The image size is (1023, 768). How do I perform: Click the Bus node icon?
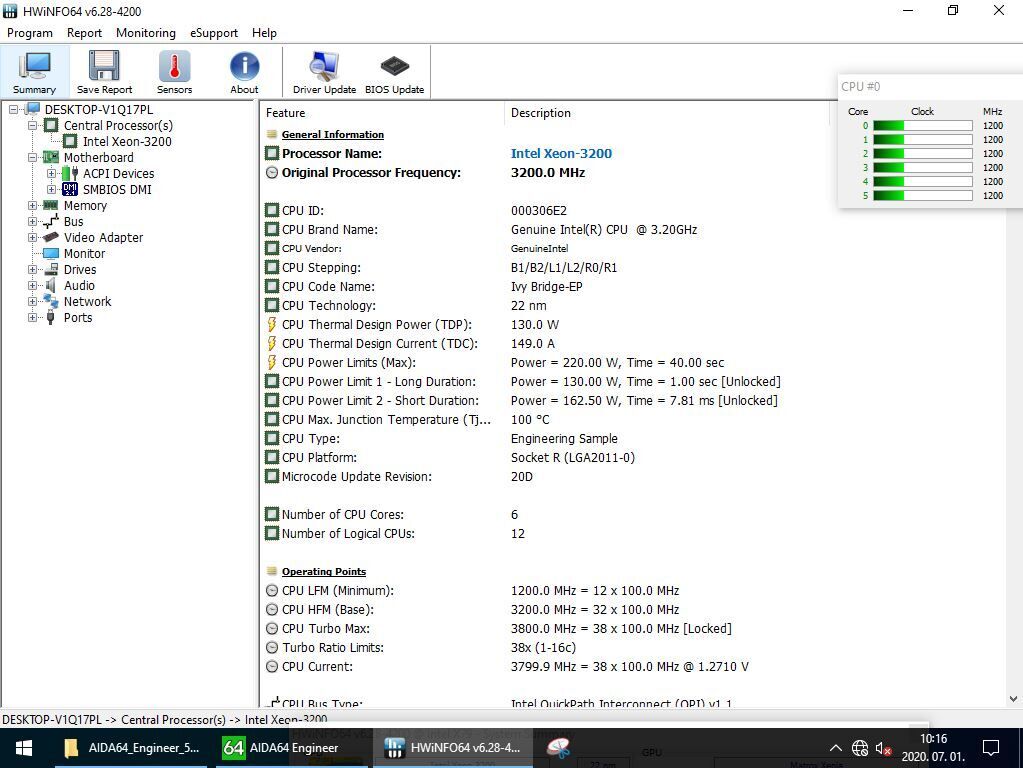(x=50, y=221)
